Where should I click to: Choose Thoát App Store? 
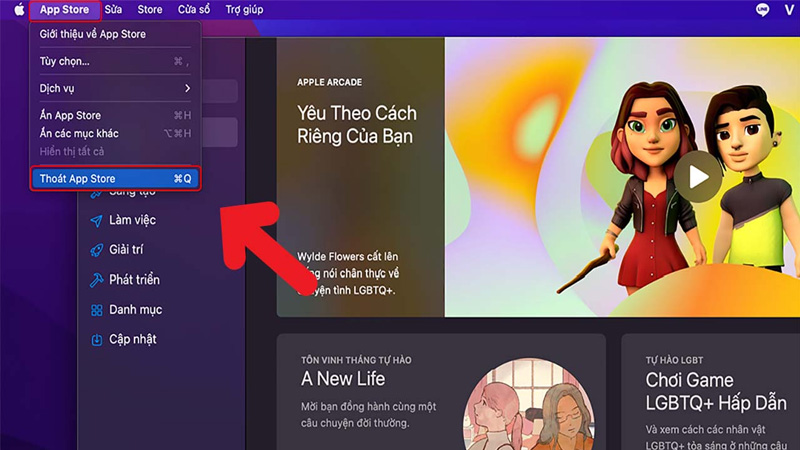[115, 179]
